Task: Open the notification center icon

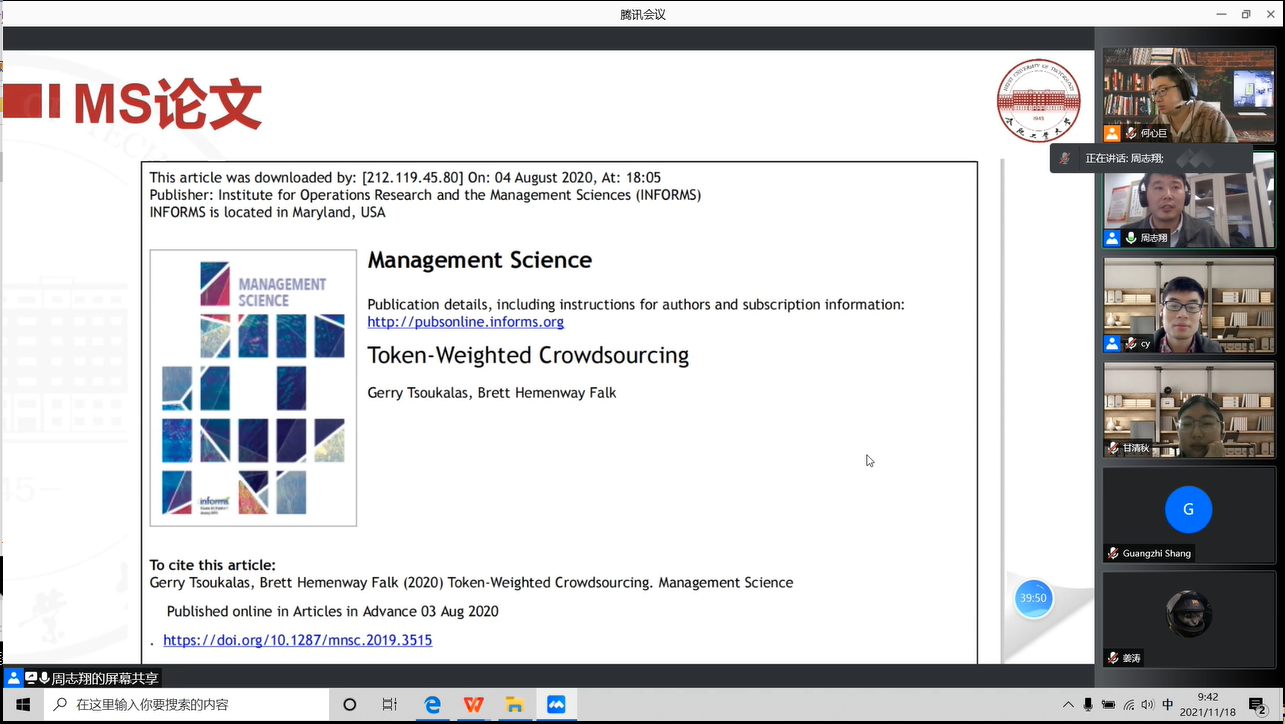Action: coord(1257,705)
